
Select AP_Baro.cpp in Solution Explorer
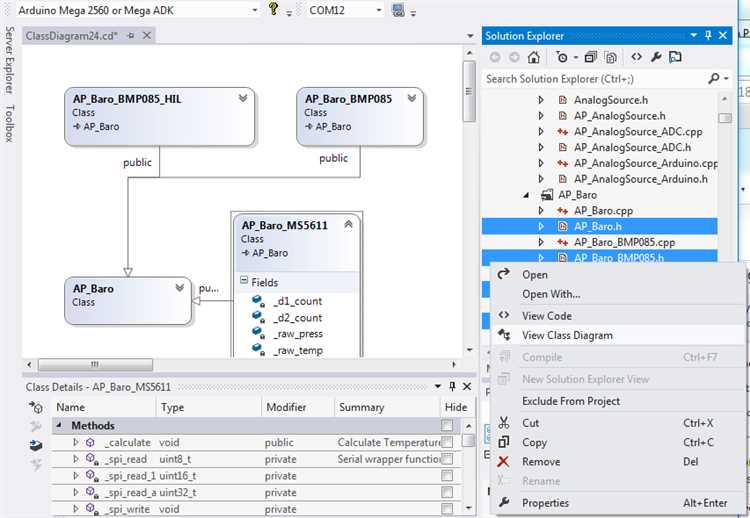603,210
